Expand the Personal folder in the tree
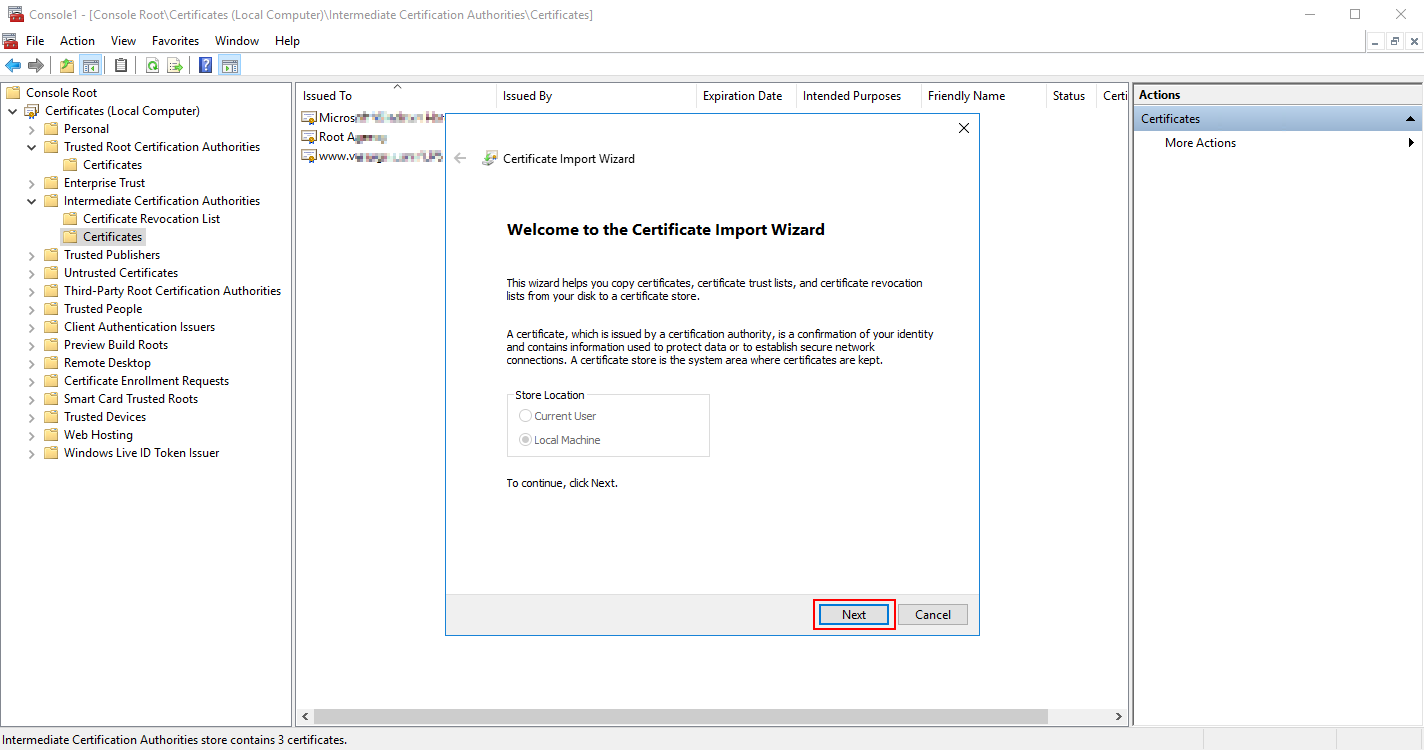The image size is (1424, 750). tap(30, 128)
